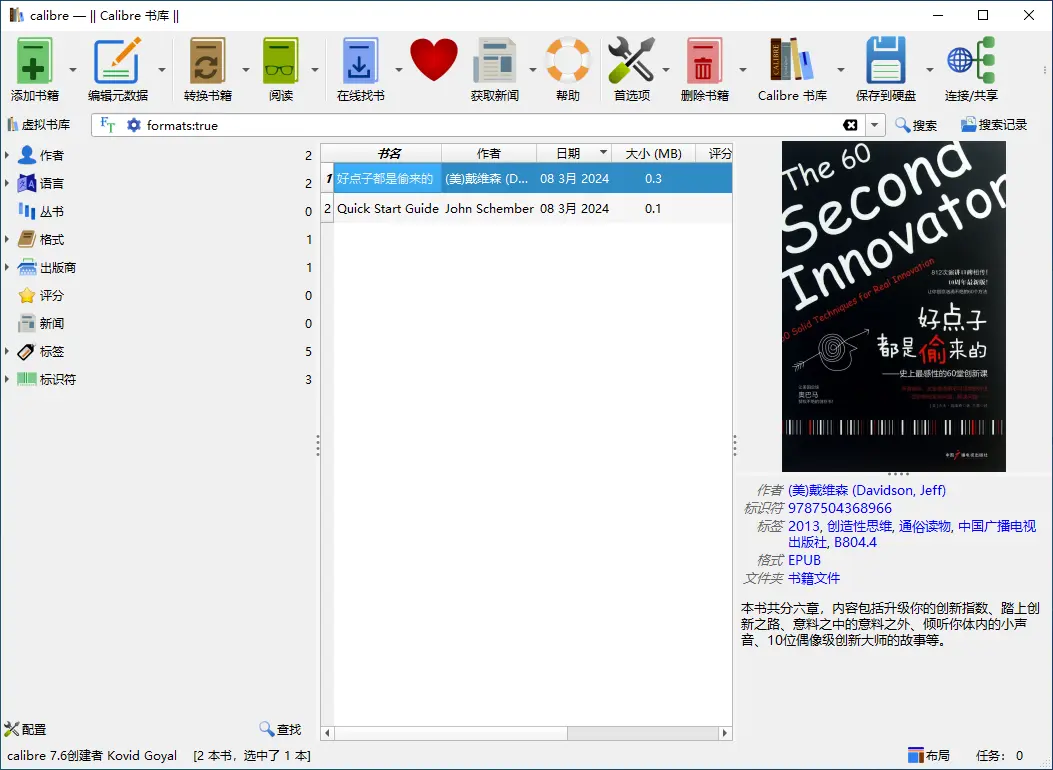Expand the Authors (作者) tree category

(9, 155)
